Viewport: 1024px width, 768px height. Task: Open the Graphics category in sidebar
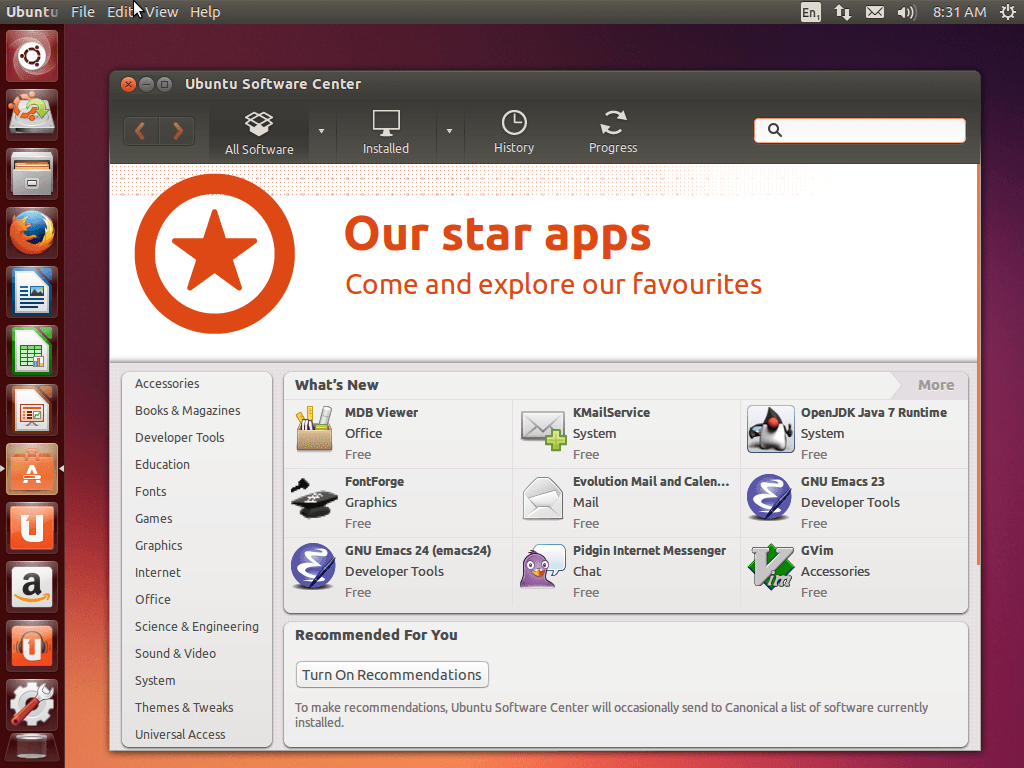click(159, 545)
